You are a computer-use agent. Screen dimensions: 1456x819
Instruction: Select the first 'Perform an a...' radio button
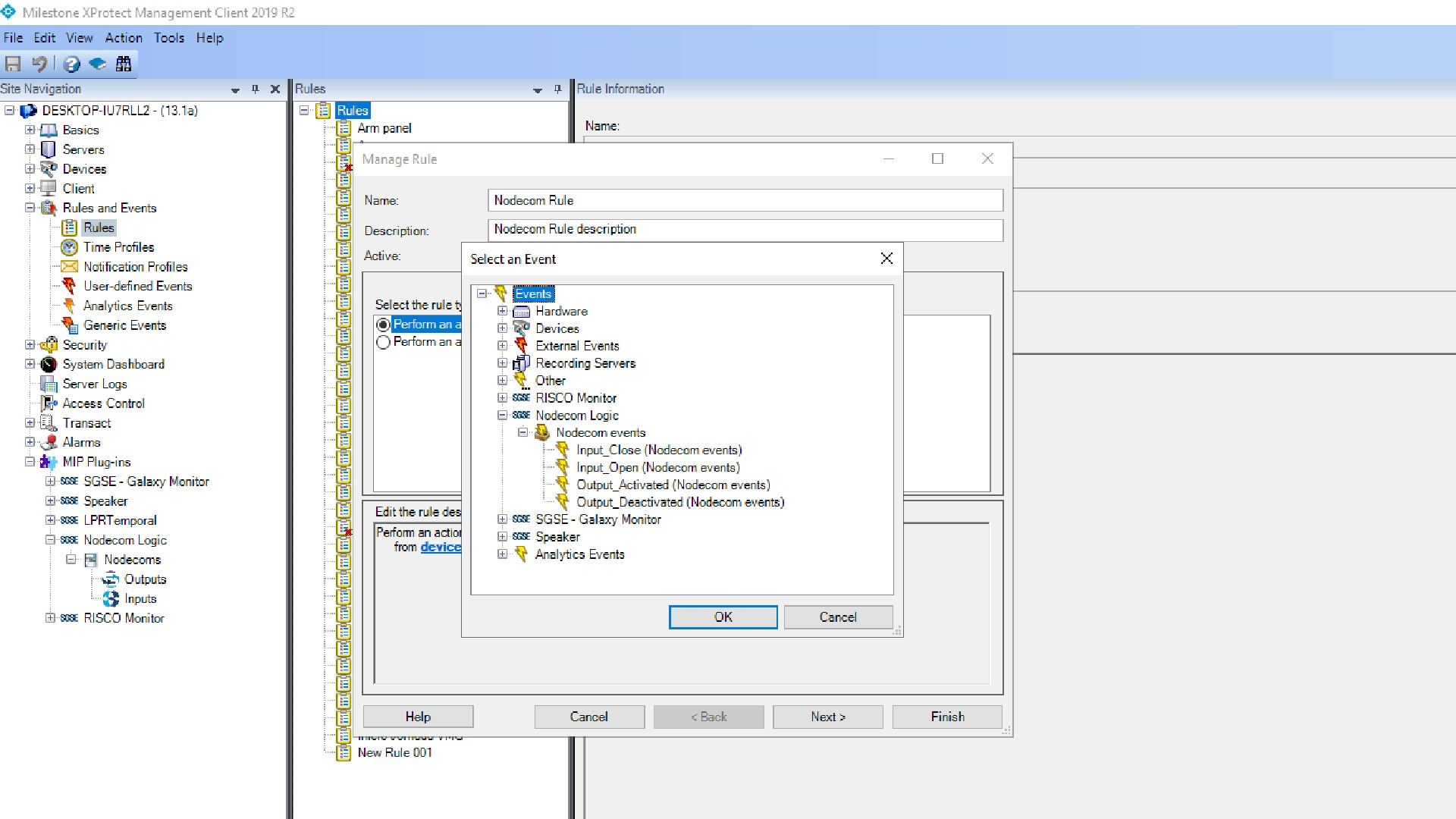click(383, 325)
